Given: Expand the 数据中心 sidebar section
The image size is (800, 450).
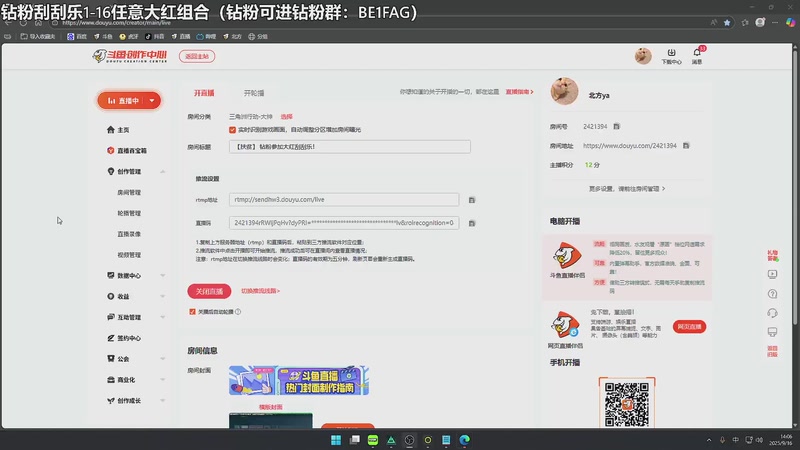Looking at the screenshot, I should point(162,276).
